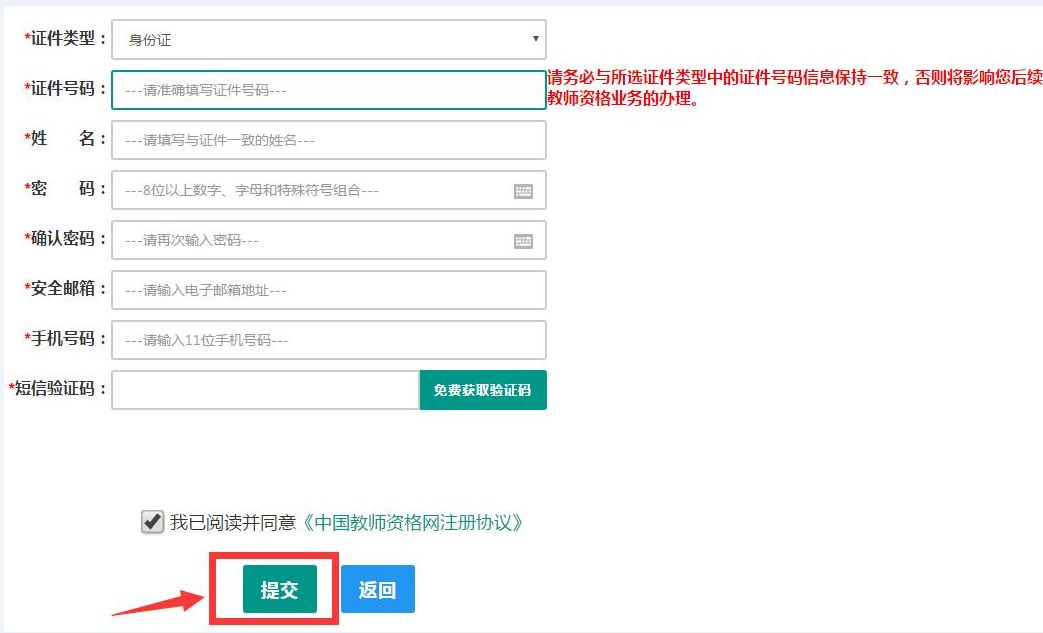Click the 确认密码 input field
The height and width of the screenshot is (633, 1043).
click(x=329, y=240)
